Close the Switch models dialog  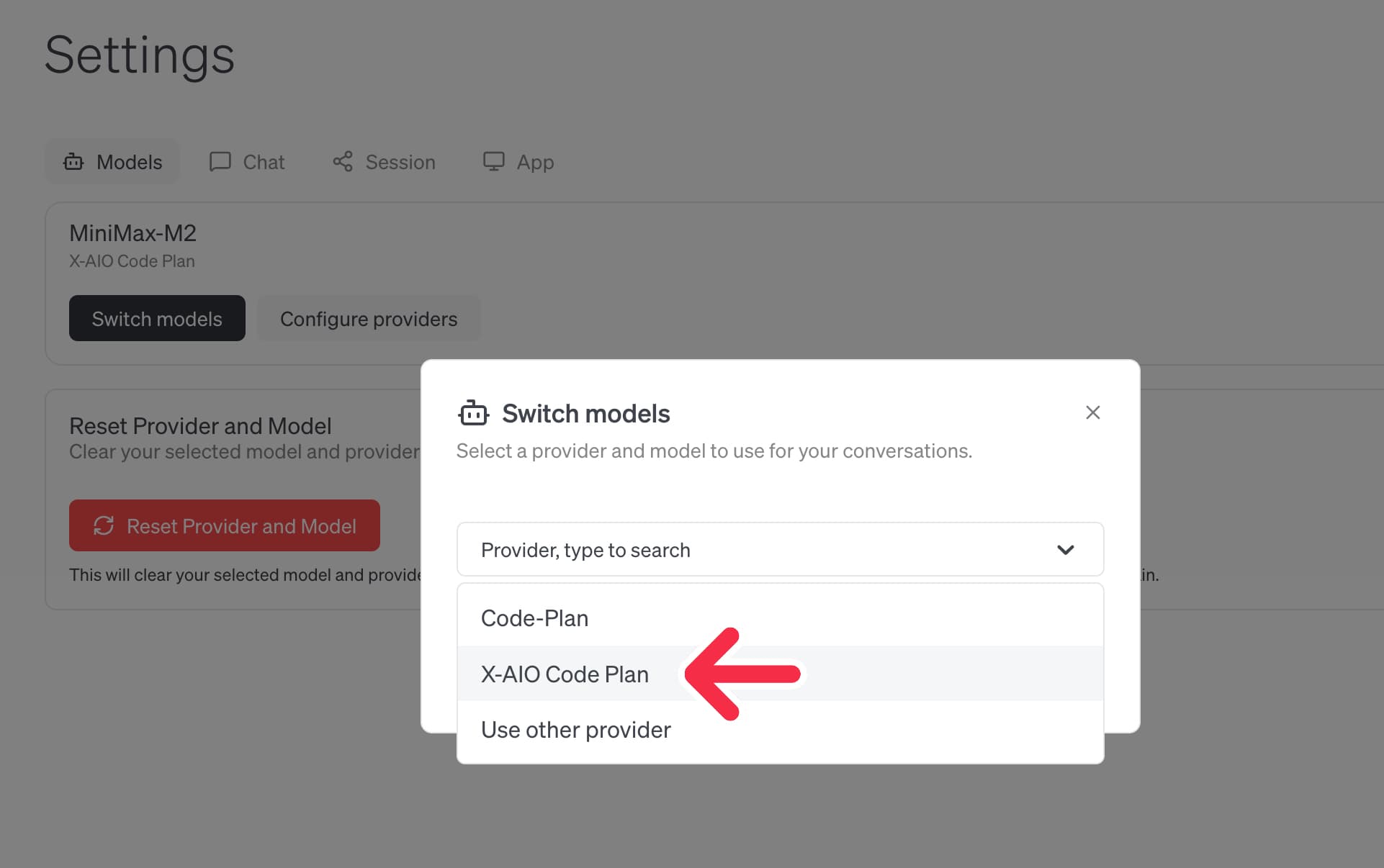pos(1092,412)
